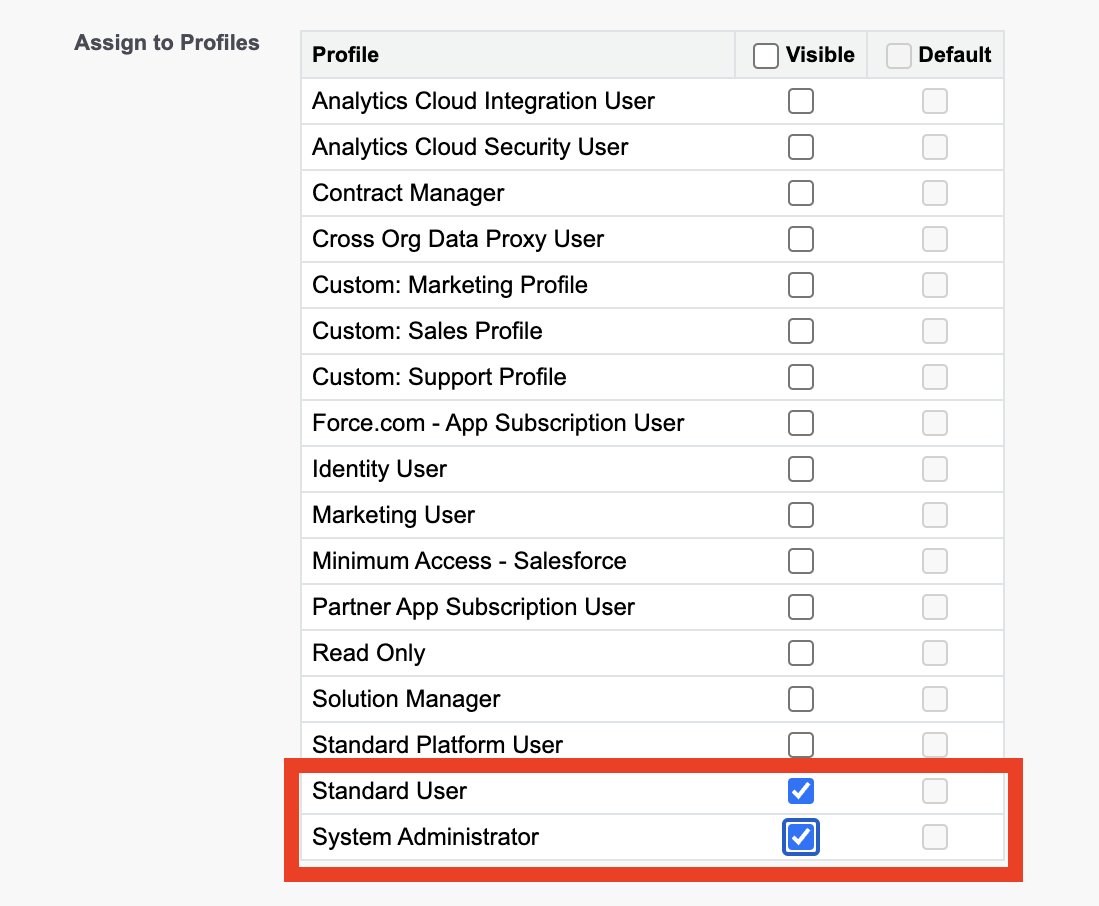This screenshot has height=906, width=1099.
Task: Enable Visible for Analytics Cloud Security User
Action: click(x=801, y=147)
